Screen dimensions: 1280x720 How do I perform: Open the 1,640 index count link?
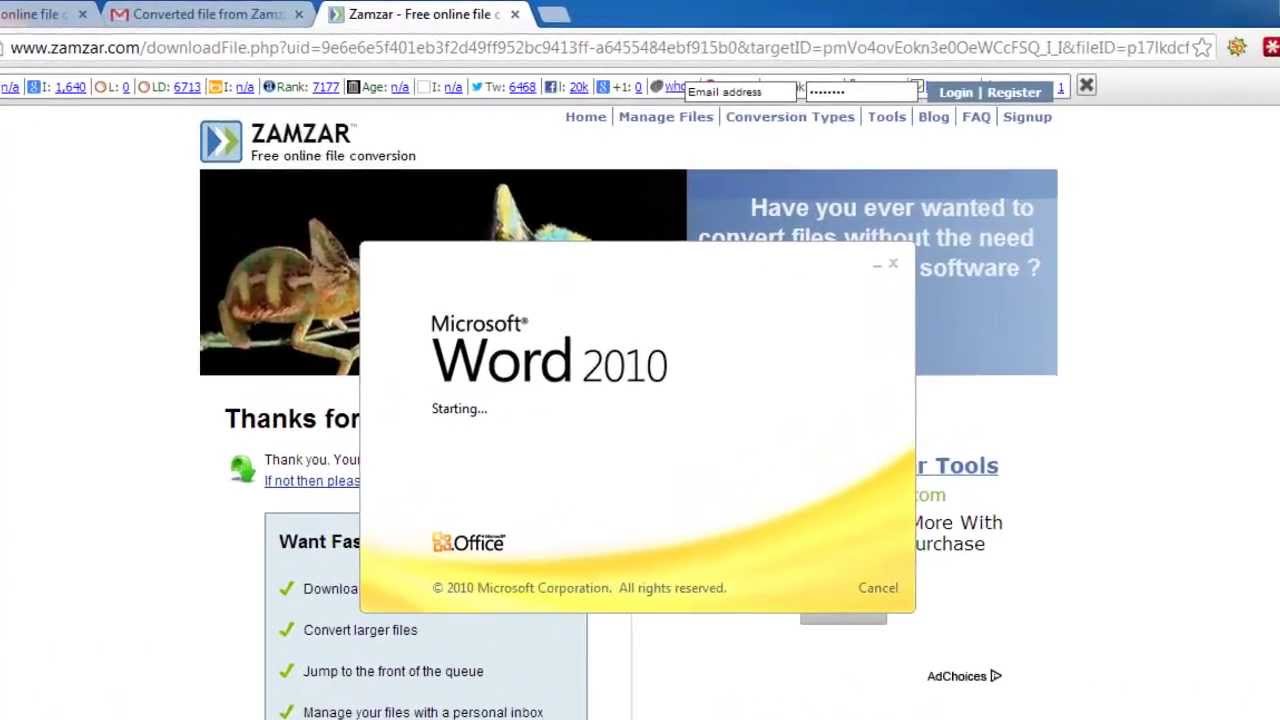coord(70,87)
